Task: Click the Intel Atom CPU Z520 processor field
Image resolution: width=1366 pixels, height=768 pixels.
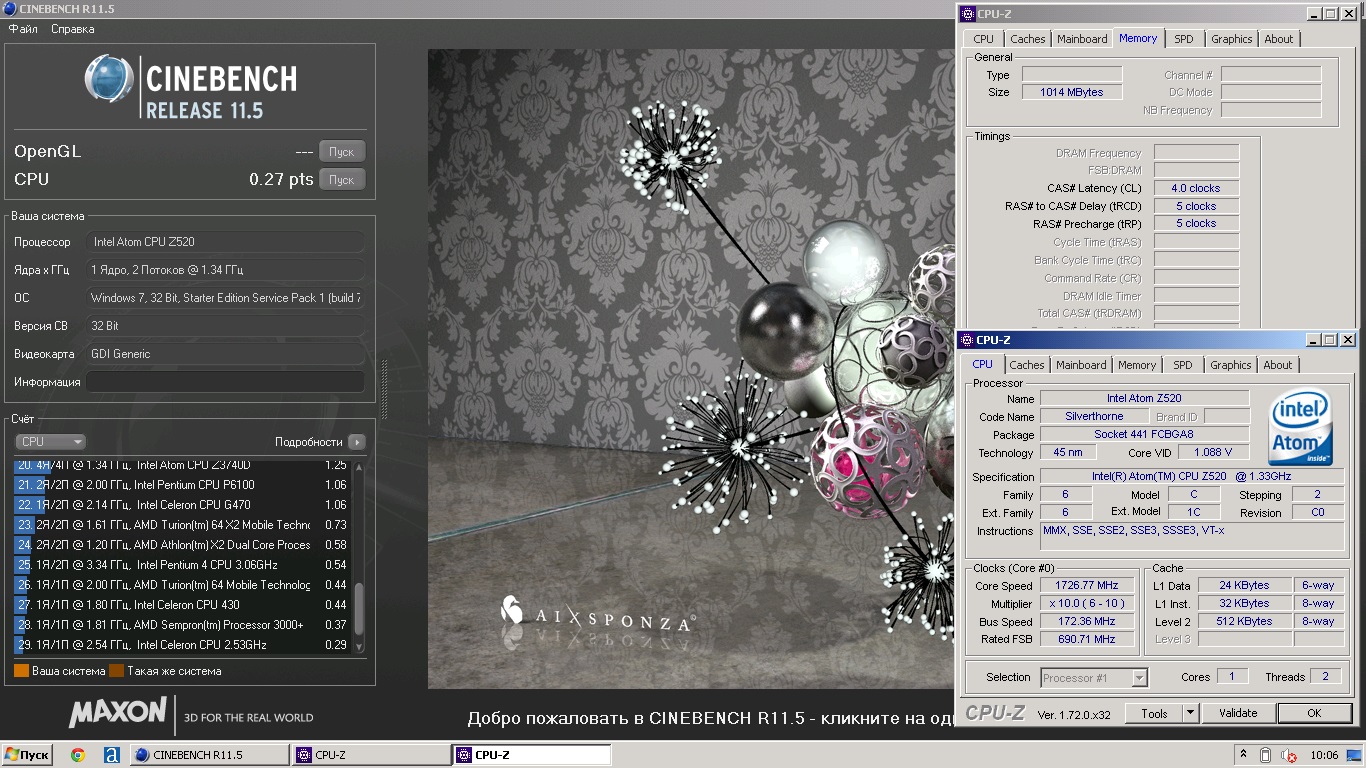Action: click(225, 242)
